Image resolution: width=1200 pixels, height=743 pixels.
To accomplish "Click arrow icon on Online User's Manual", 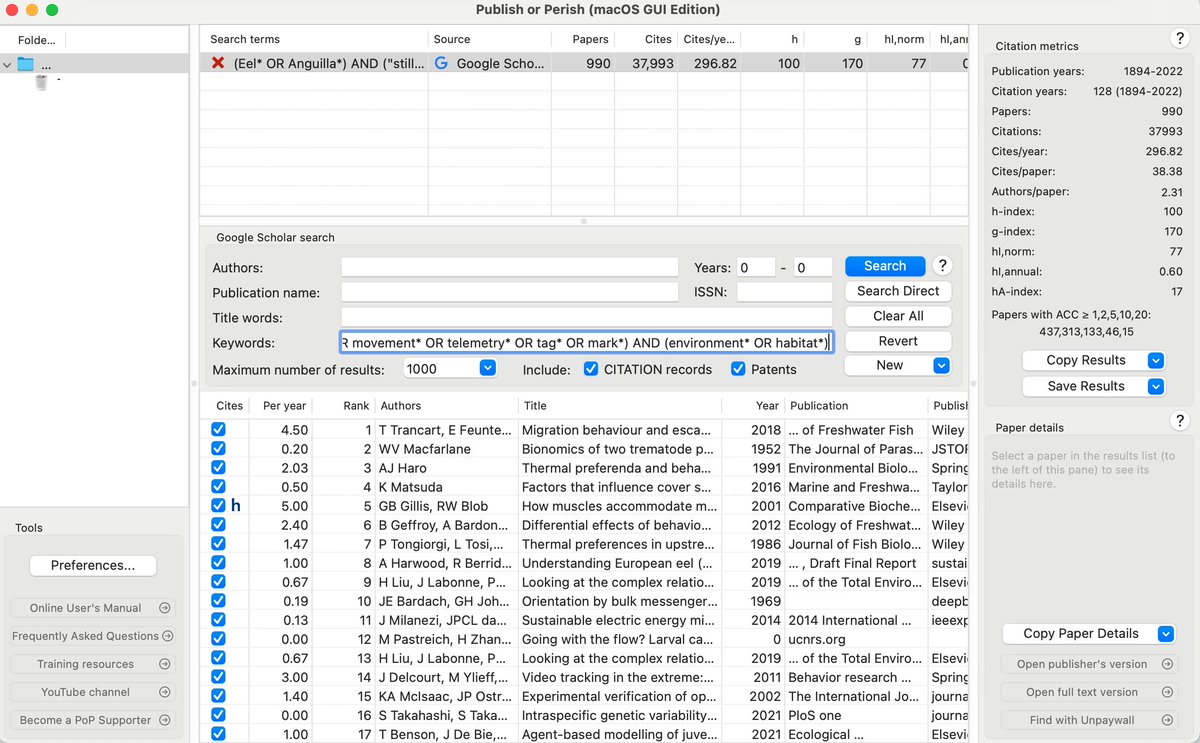I will pos(165,608).
